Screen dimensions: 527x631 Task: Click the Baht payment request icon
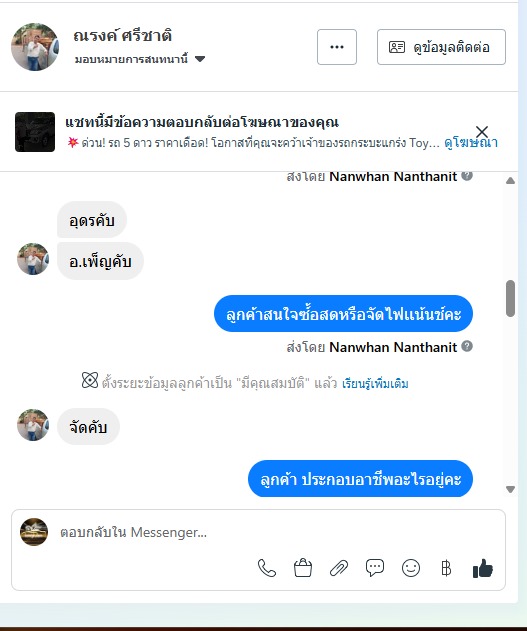(x=446, y=568)
